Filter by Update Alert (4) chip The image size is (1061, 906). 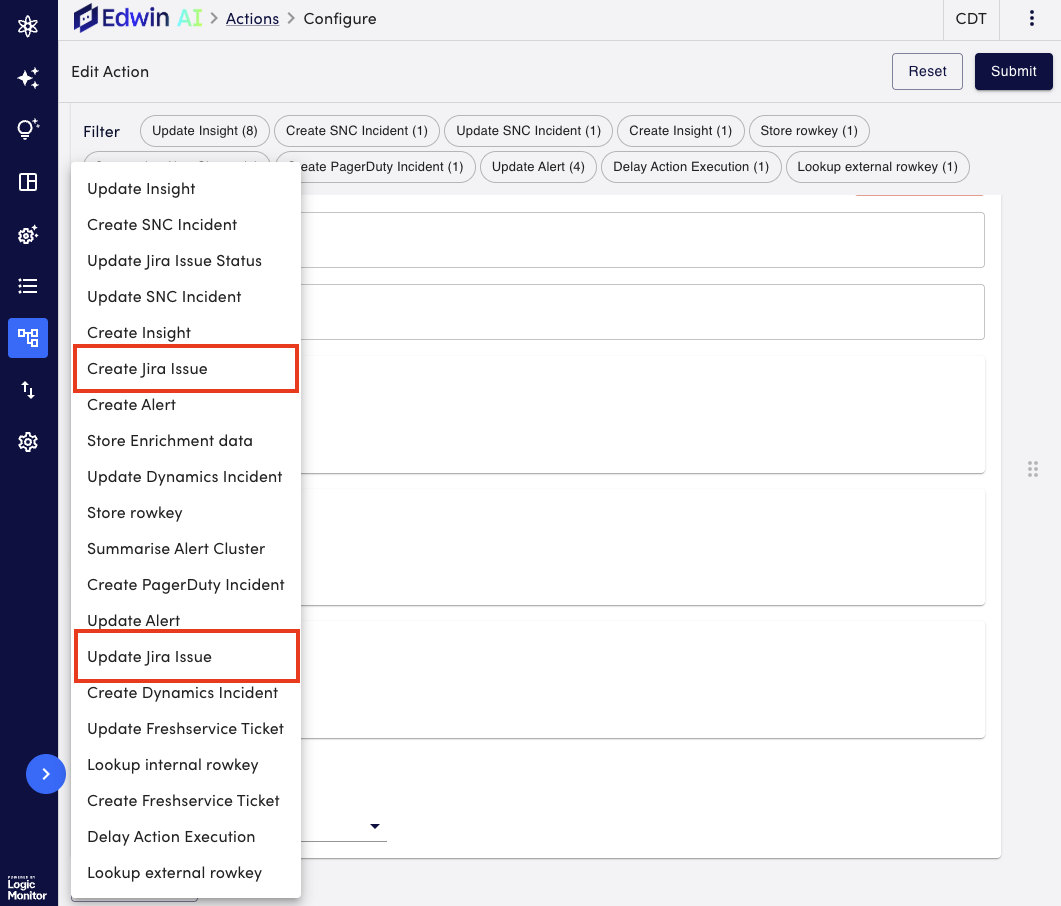[x=538, y=166]
